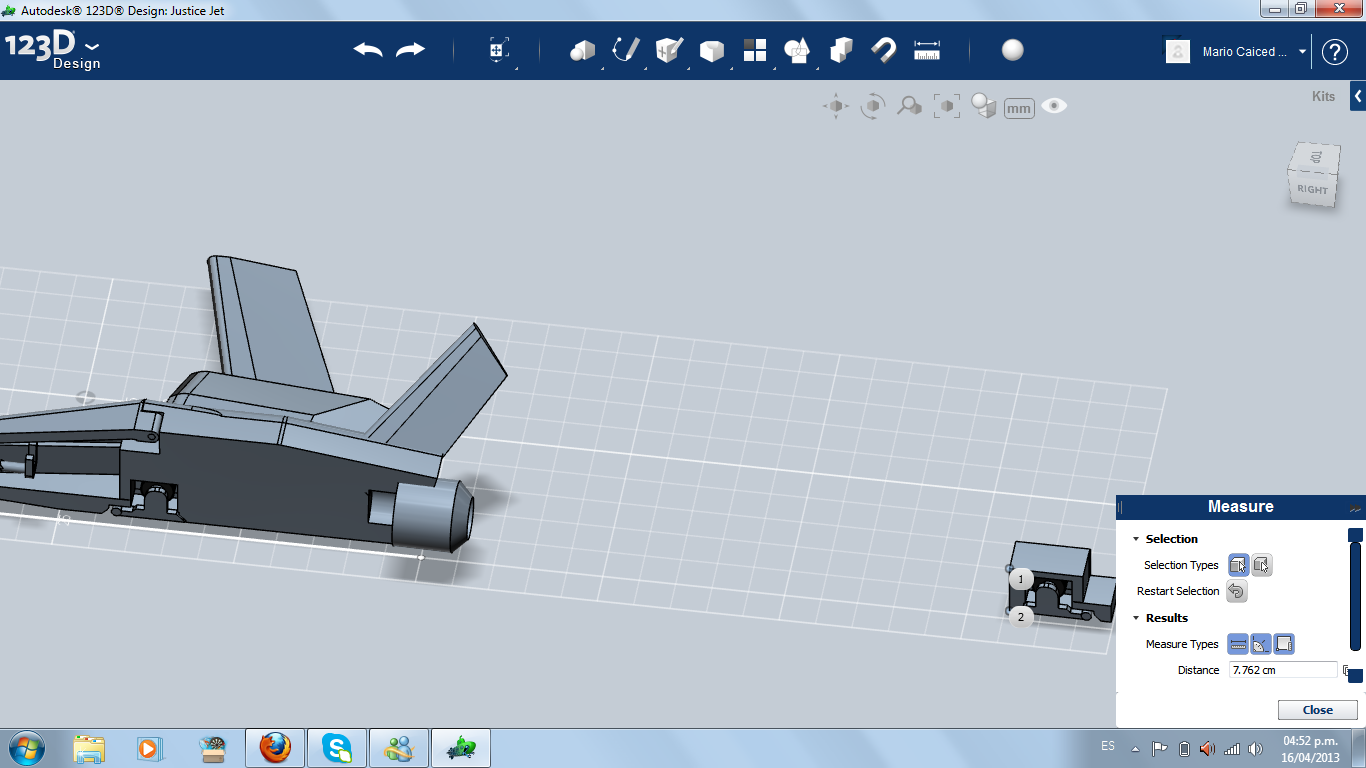Open the 123D Design application menu
The image size is (1366, 768).
pyautogui.click(x=52, y=50)
